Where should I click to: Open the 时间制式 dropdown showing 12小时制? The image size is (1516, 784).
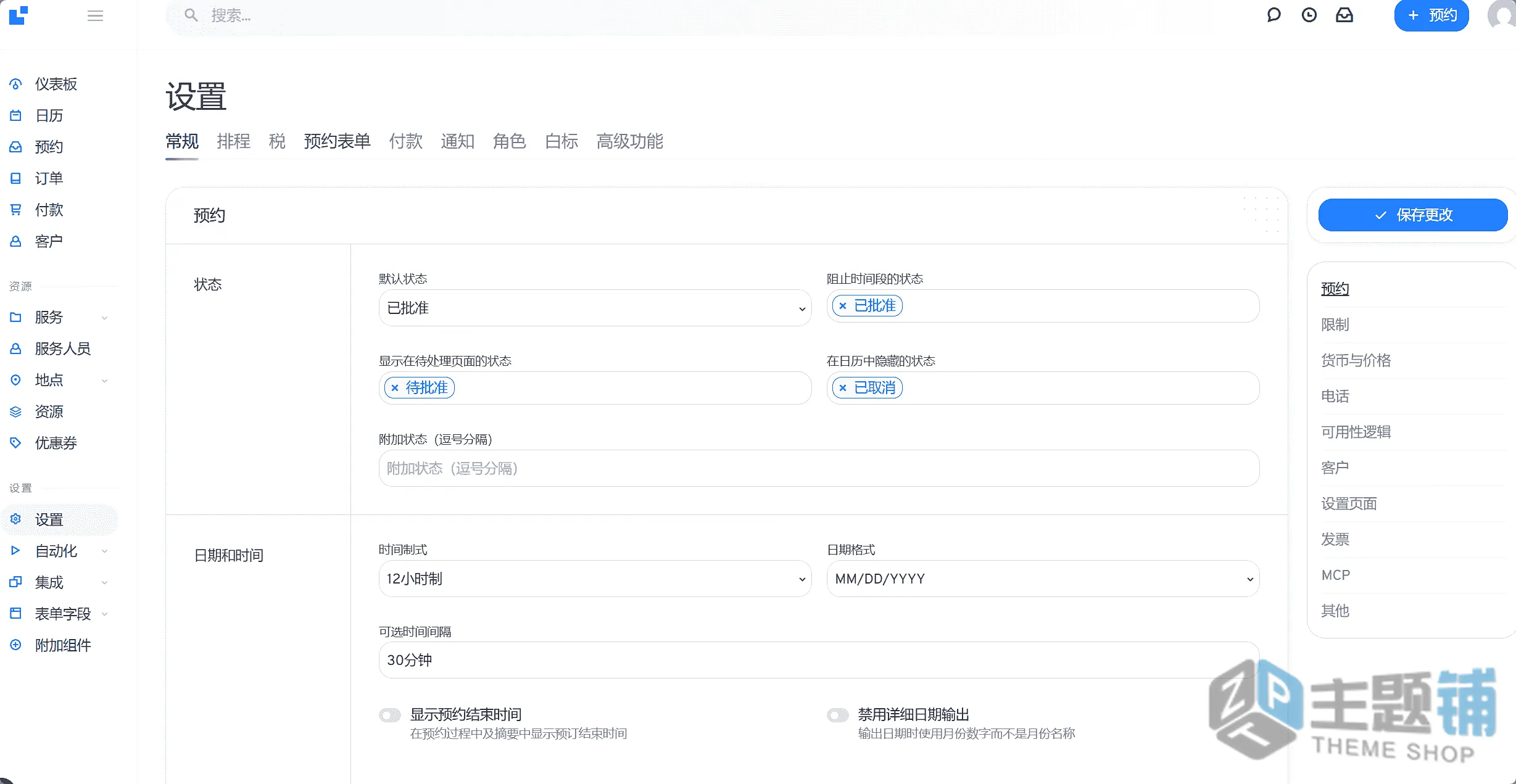(x=595, y=579)
